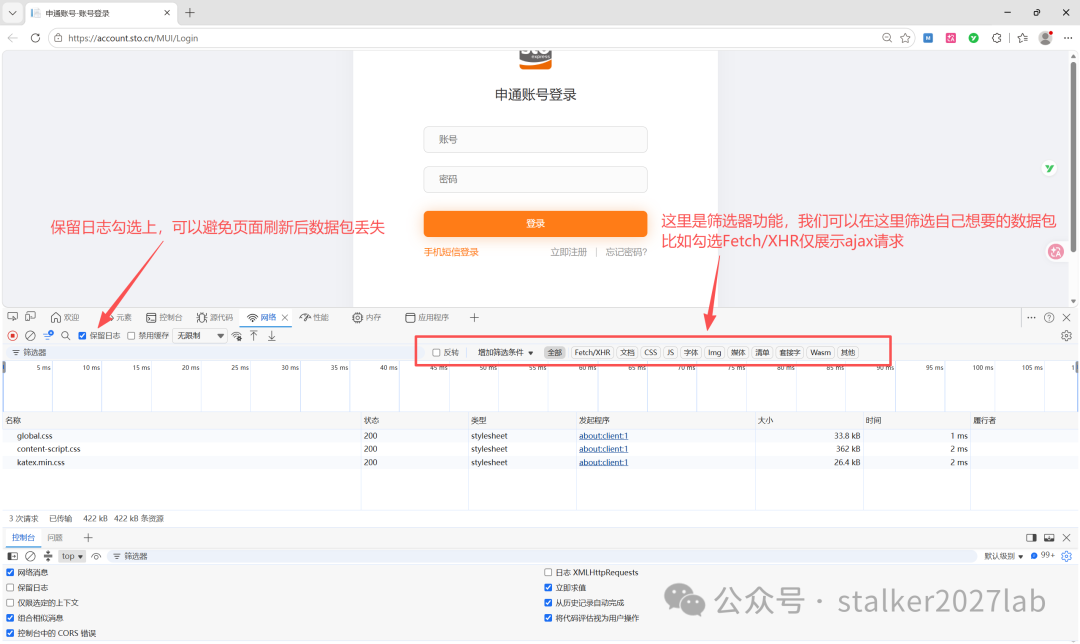Check the 反转 filter checkbox
The image size is (1080, 644).
tap(436, 353)
